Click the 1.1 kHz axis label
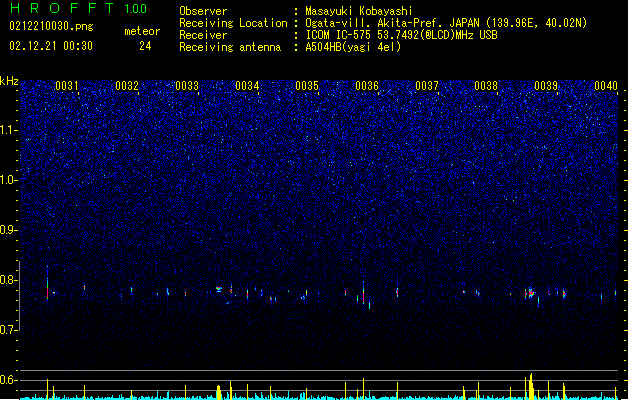 [9, 130]
